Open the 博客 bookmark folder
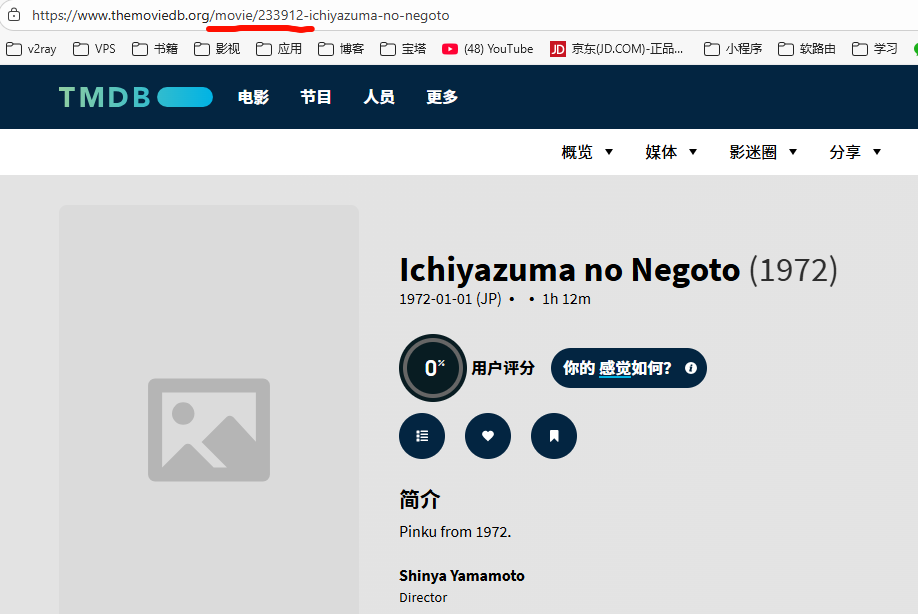The height and width of the screenshot is (614, 918). (x=341, y=49)
